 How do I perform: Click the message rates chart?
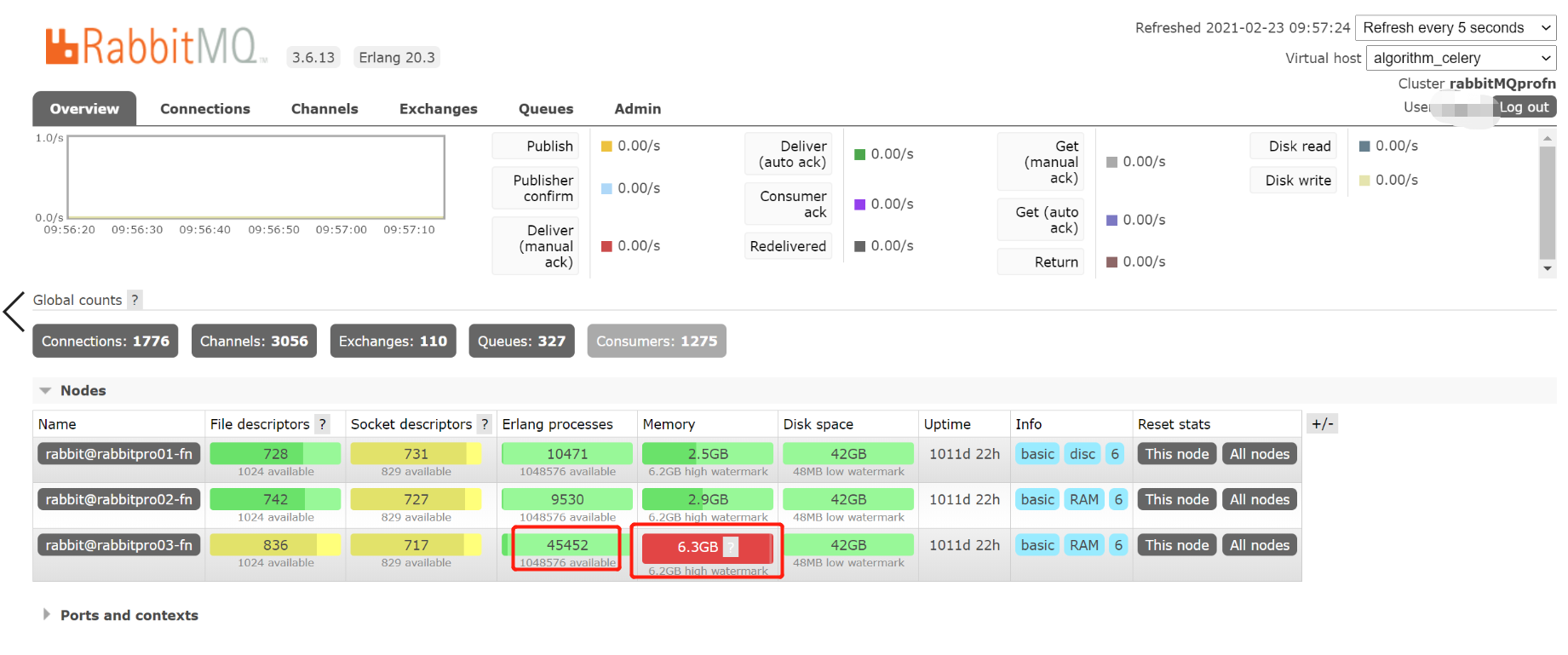coord(256,177)
